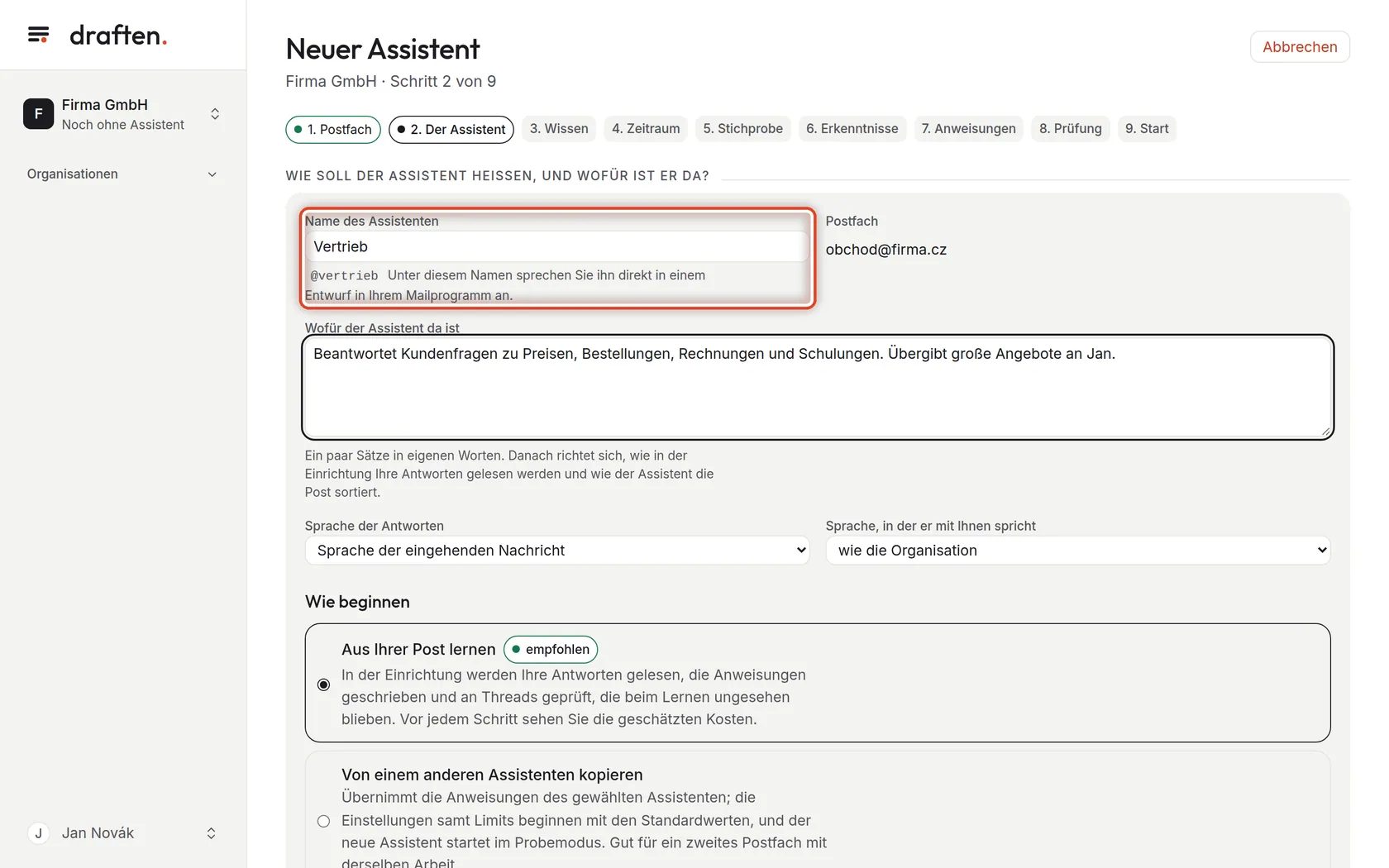Click the '@vertrieb' handle text

click(344, 276)
